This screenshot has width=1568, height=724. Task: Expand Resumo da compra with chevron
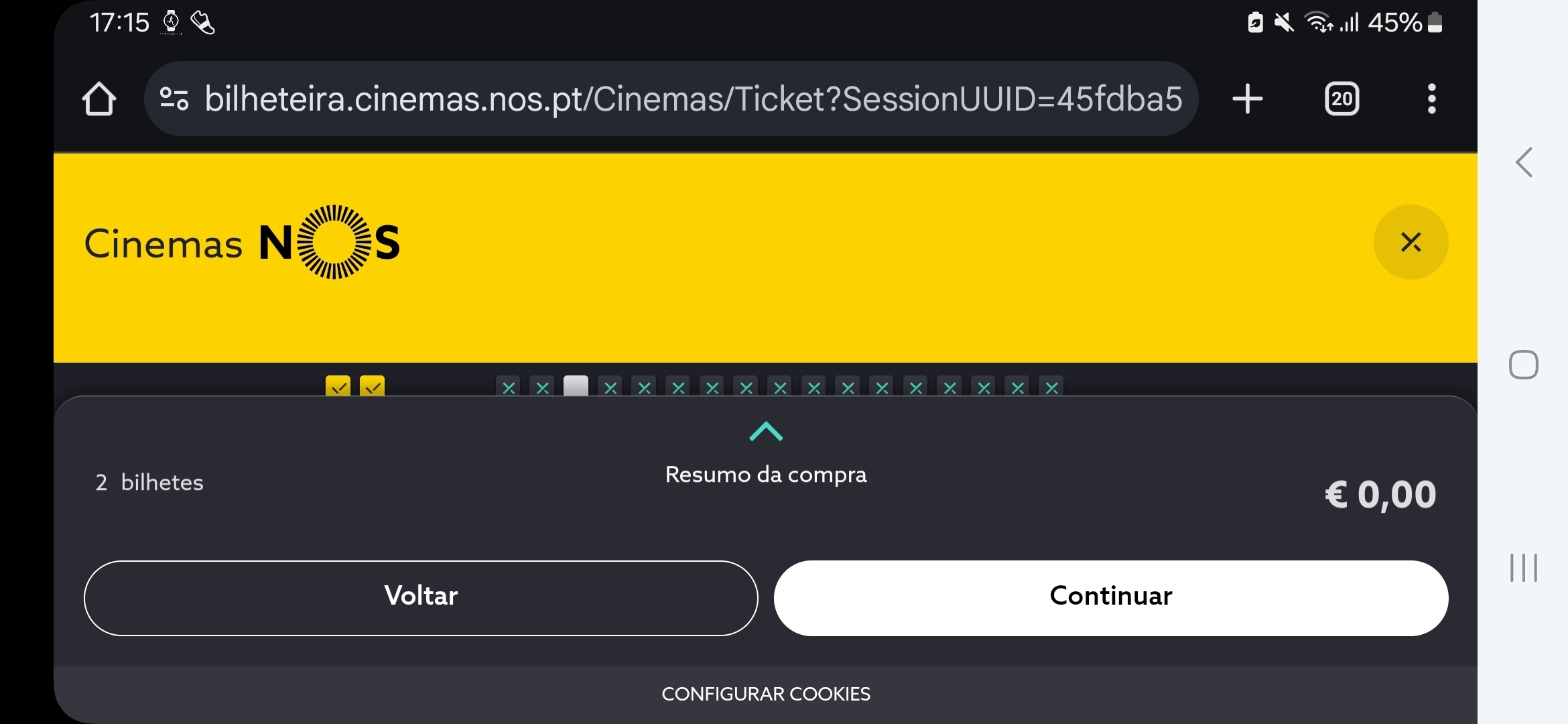pos(766,432)
